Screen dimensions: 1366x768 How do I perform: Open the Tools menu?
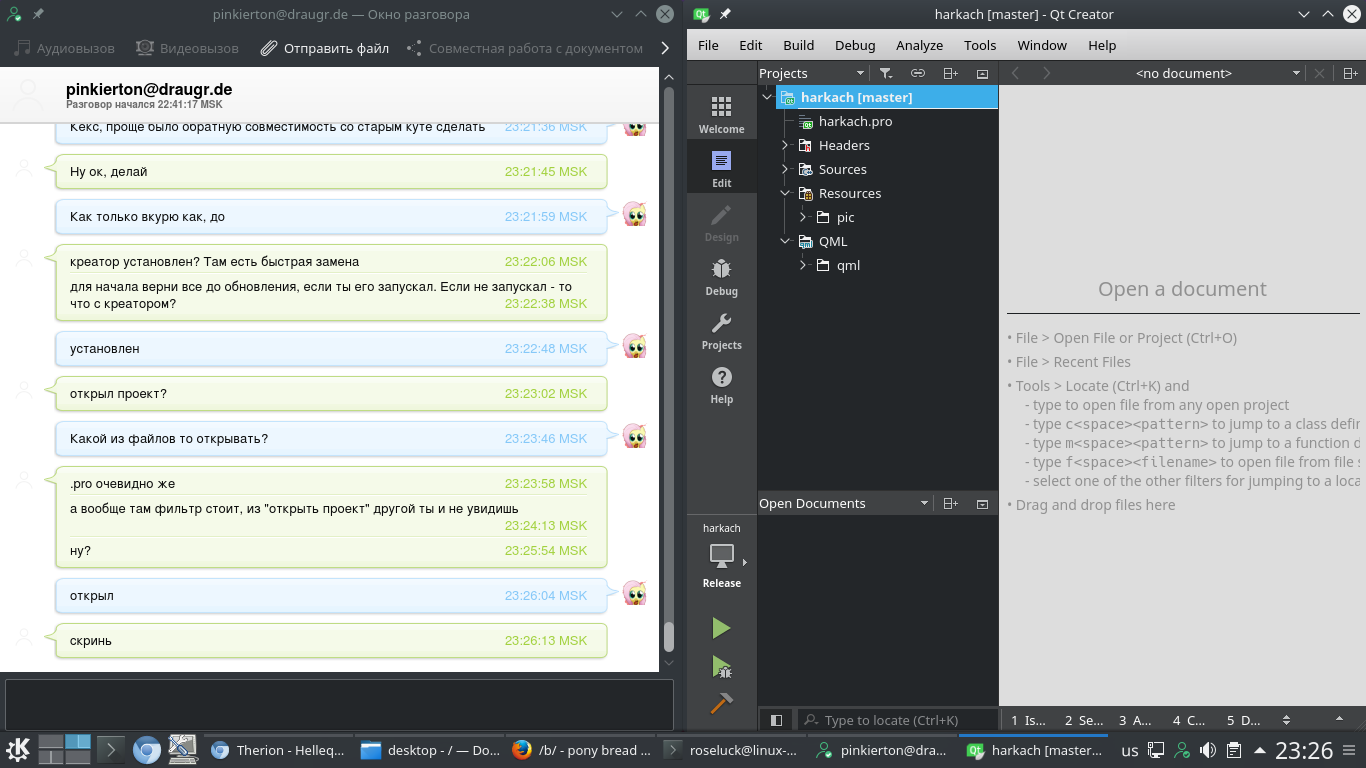tap(980, 45)
